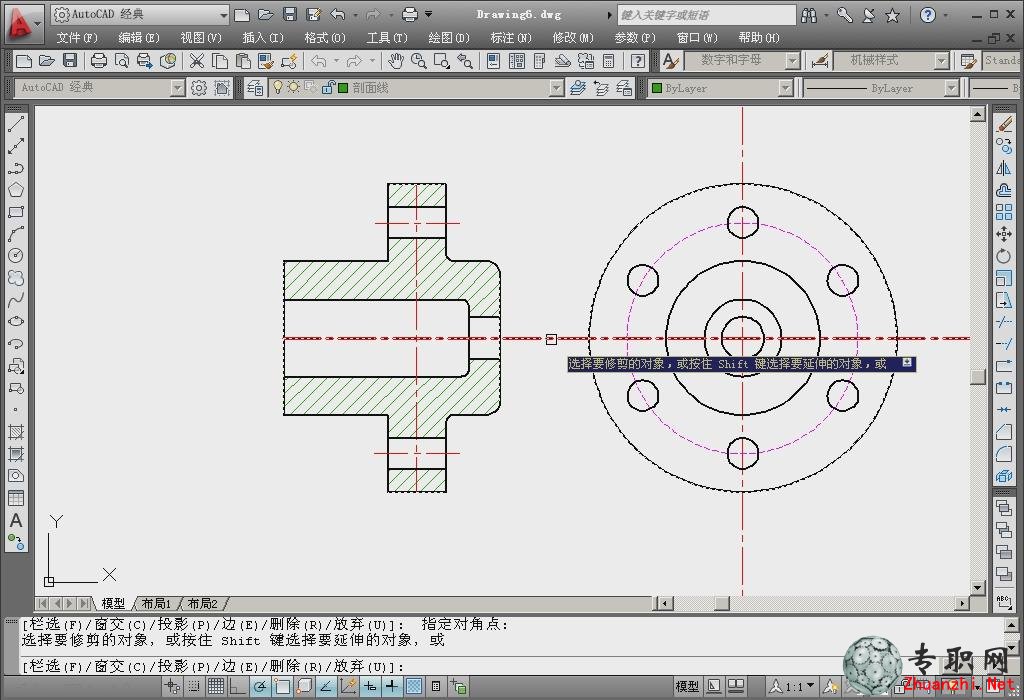Screen dimensions: 1024x700
Task: Select the Ellipse tool
Action: click(16, 321)
